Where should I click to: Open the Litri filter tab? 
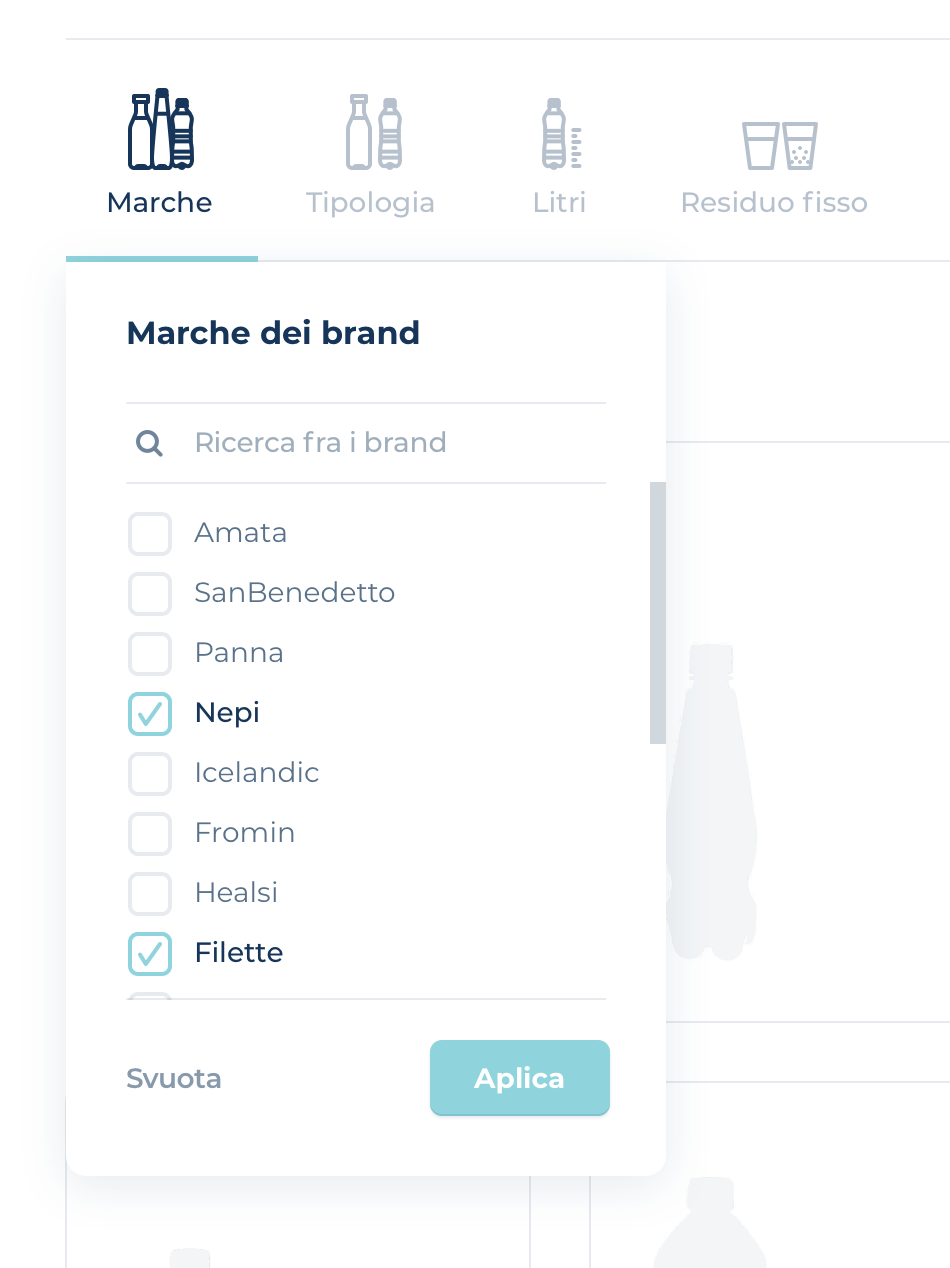point(559,202)
